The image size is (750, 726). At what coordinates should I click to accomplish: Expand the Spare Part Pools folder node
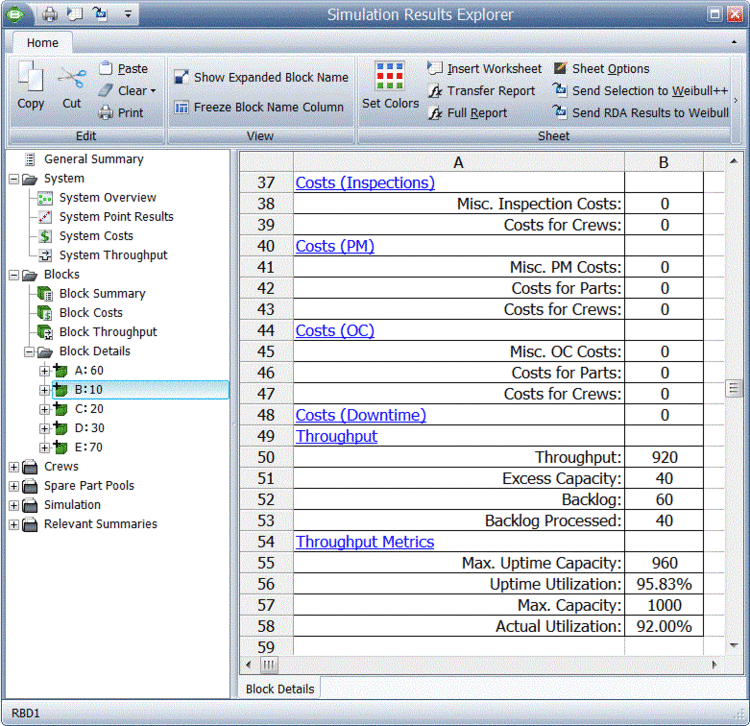pyautogui.click(x=14, y=486)
